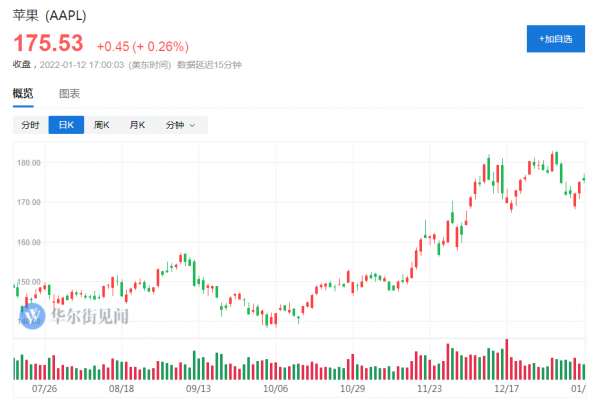600x405 pixels.
Task: Click the 175.53 current price figure
Action: pyautogui.click(x=48, y=45)
